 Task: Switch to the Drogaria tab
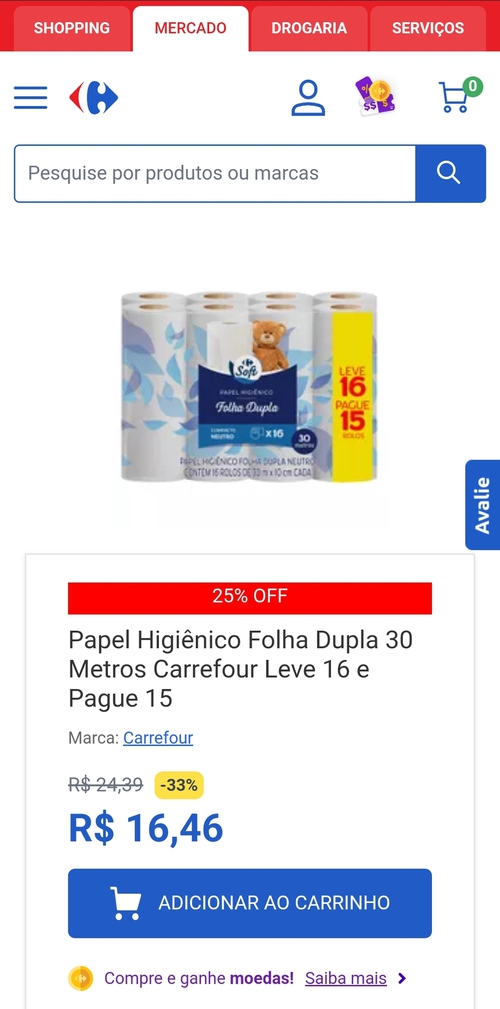tap(309, 28)
